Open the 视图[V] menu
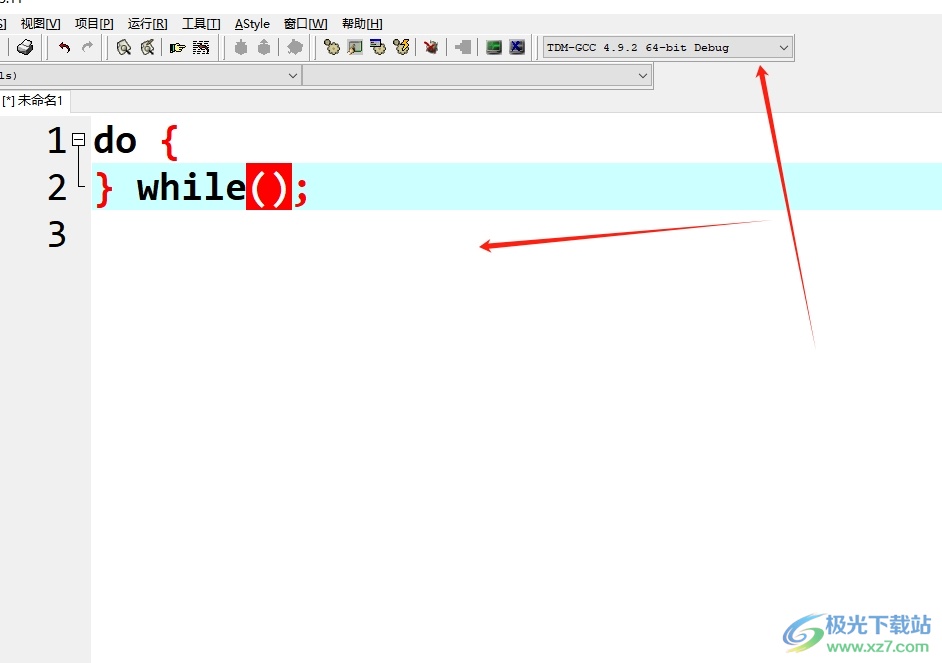942x663 pixels. pyautogui.click(x=40, y=23)
